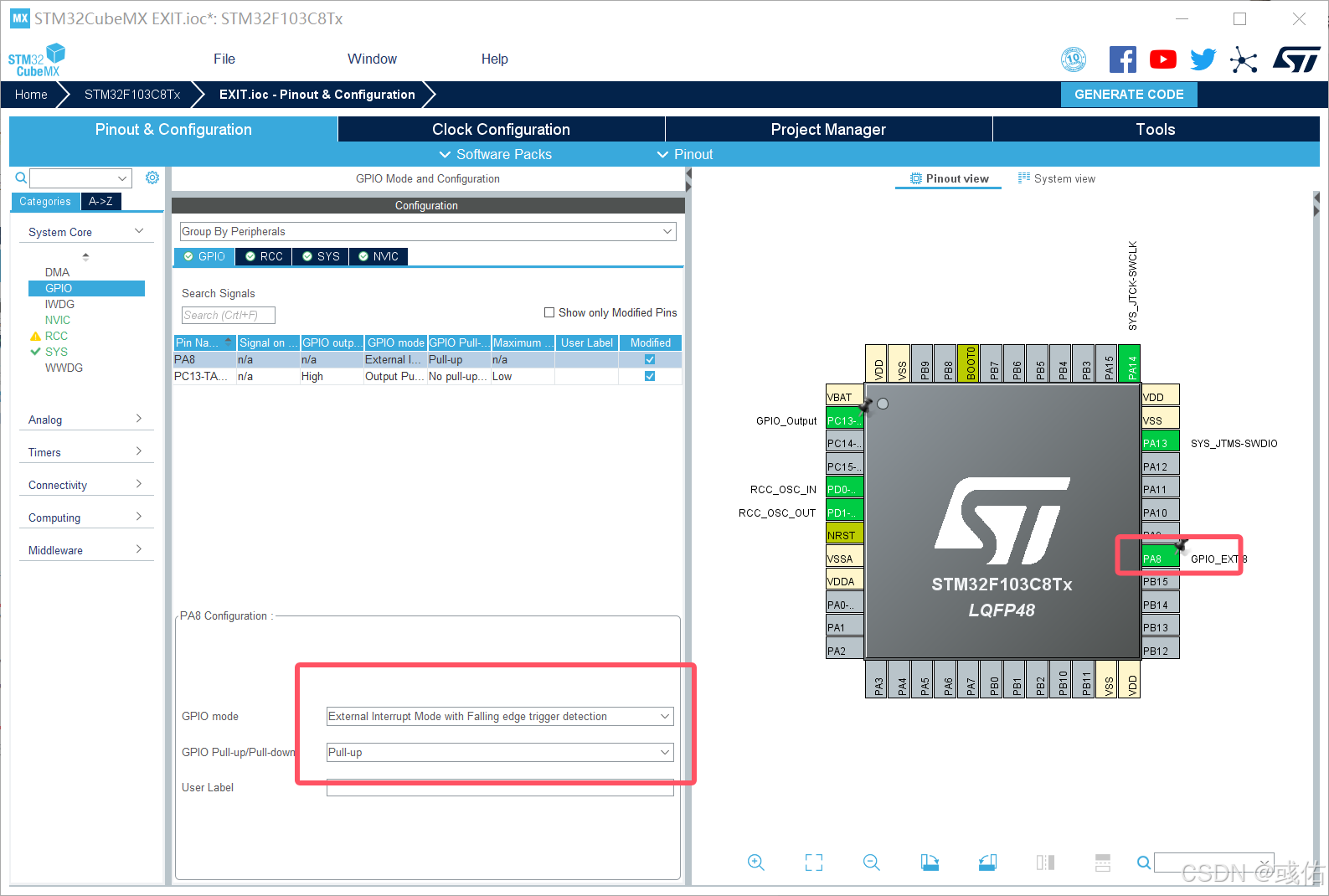Expand the Computing category
This screenshot has height=896, width=1329.
point(139,517)
